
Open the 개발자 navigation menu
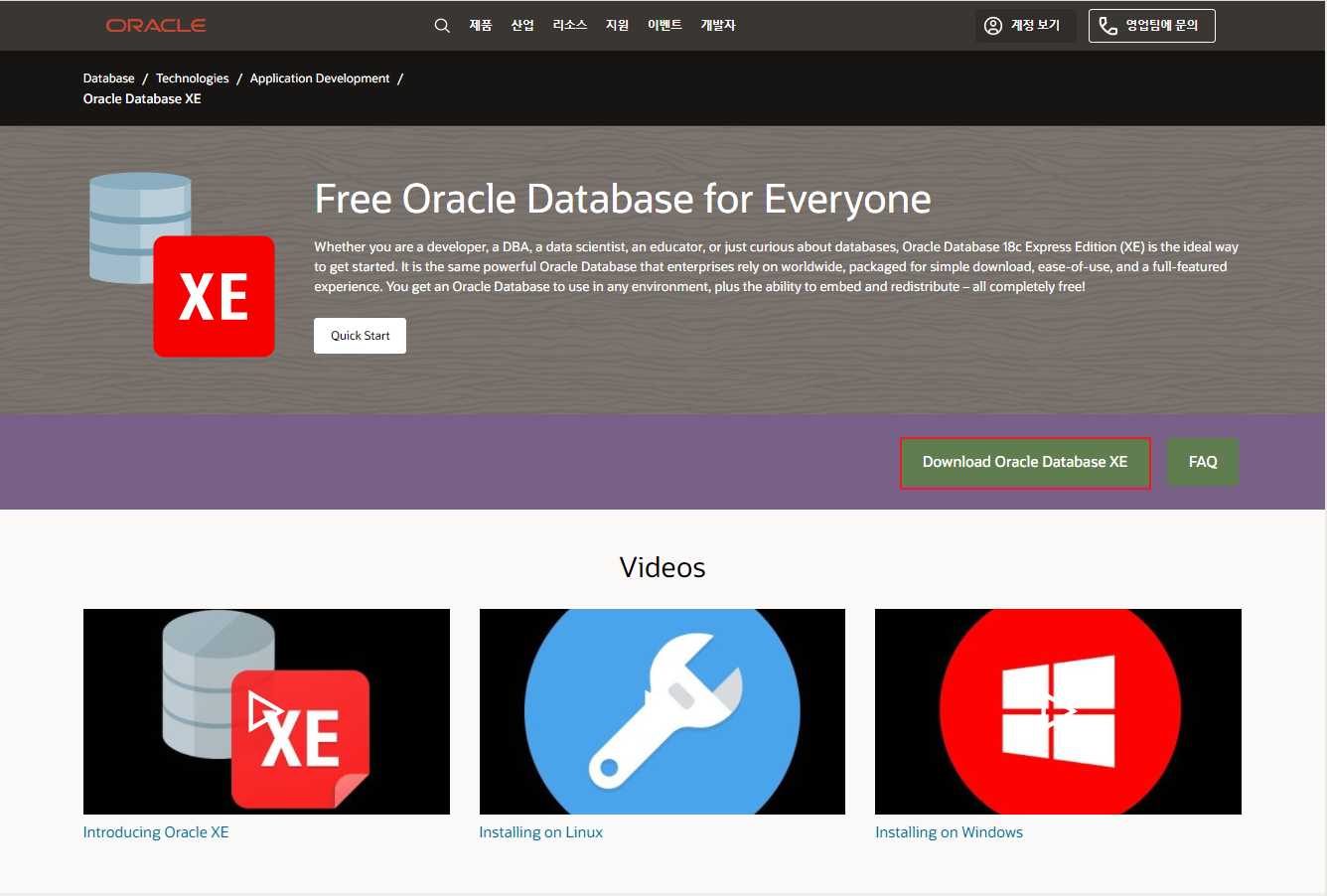point(718,25)
